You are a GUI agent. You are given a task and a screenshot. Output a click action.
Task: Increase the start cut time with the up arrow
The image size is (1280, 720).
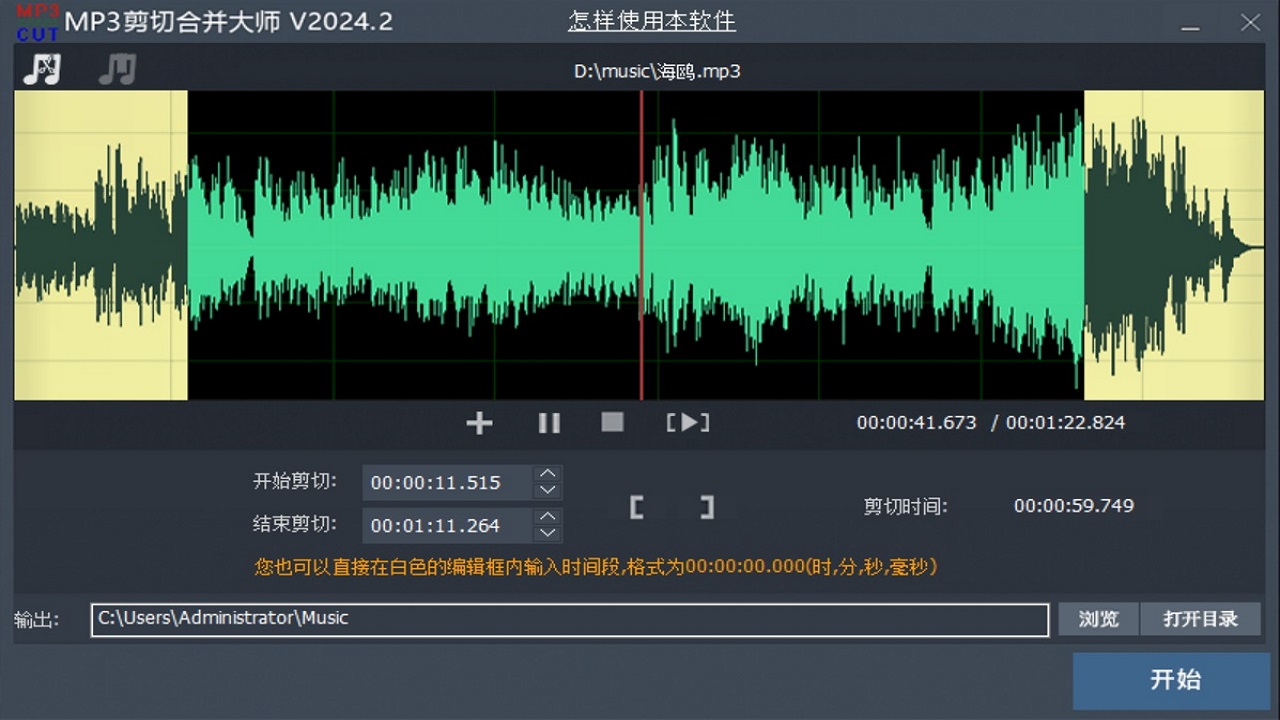(x=548, y=475)
